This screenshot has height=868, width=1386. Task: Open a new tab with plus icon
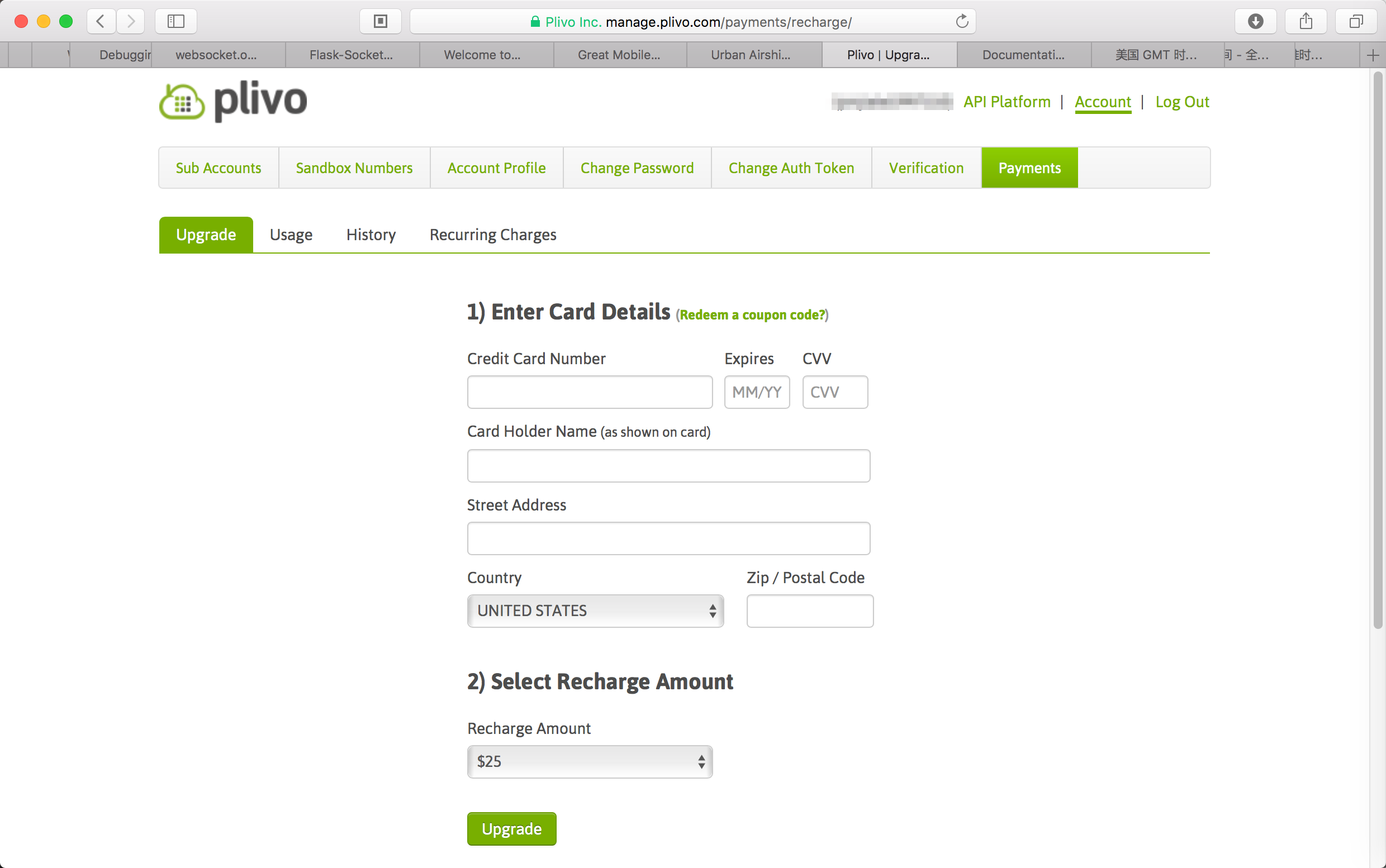[1373, 55]
